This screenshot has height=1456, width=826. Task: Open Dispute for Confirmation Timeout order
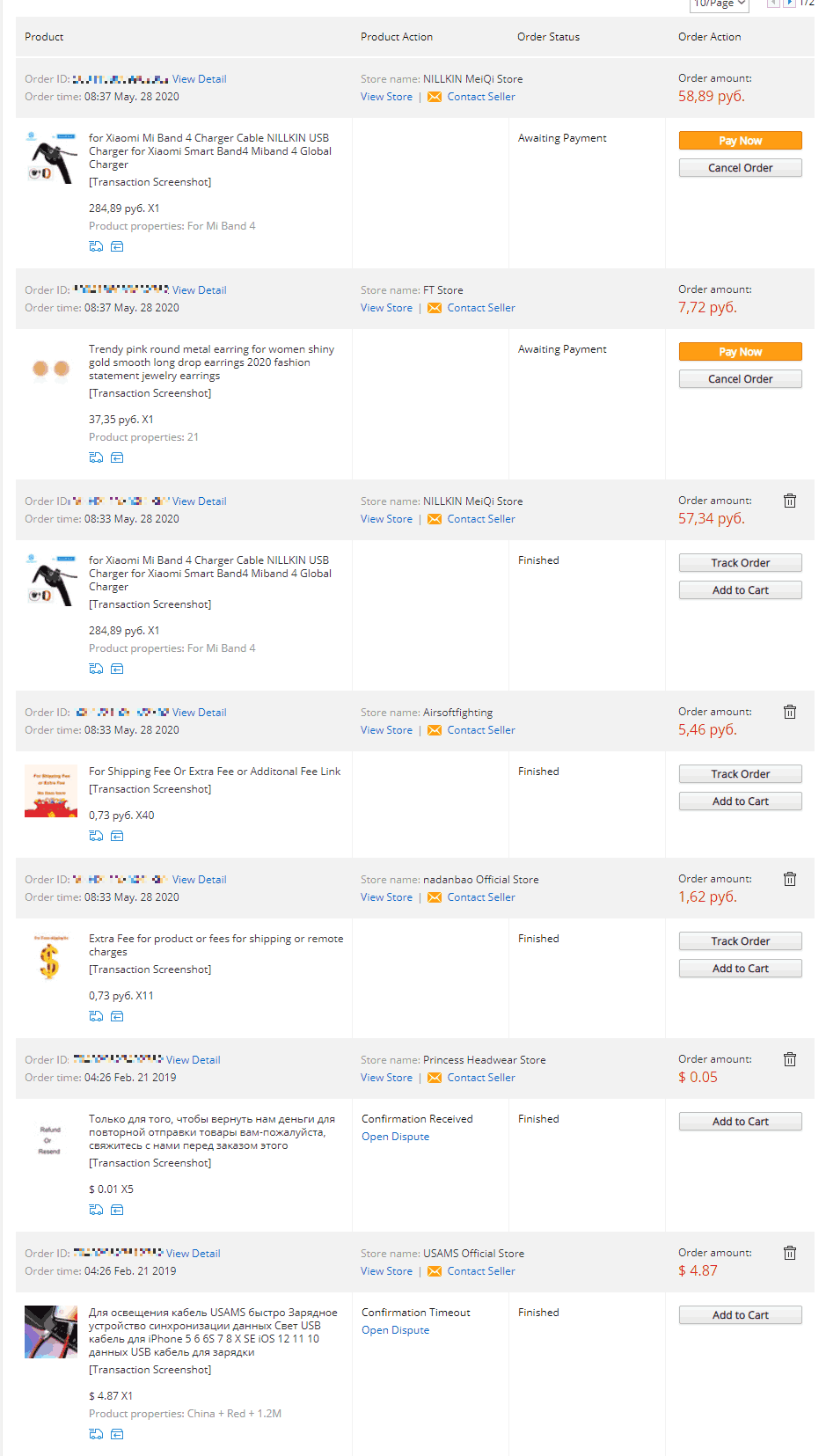(x=396, y=1330)
